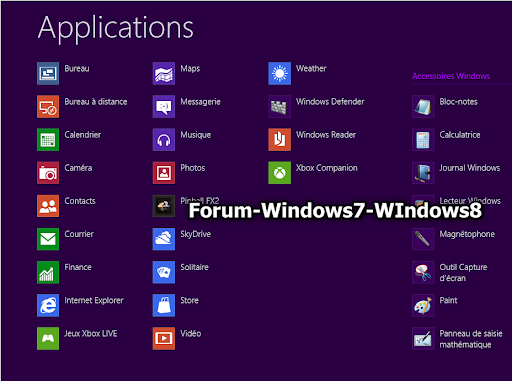Viewport: 512px width, 381px height.
Task: Click the Outil Capture d'écran label
Action: pyautogui.click(x=463, y=273)
